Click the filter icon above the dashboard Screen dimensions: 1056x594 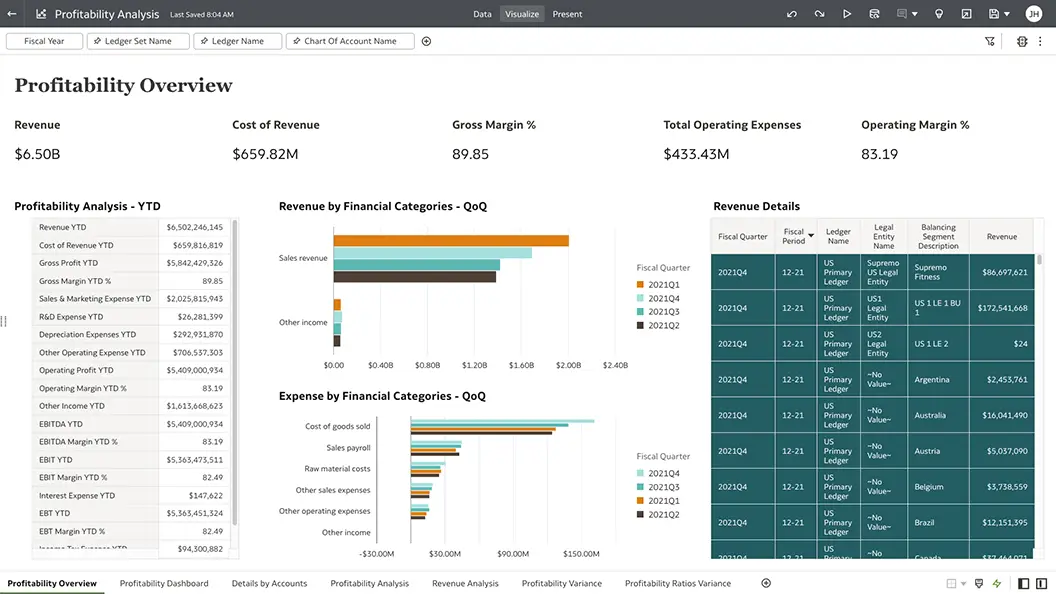[x=990, y=41]
